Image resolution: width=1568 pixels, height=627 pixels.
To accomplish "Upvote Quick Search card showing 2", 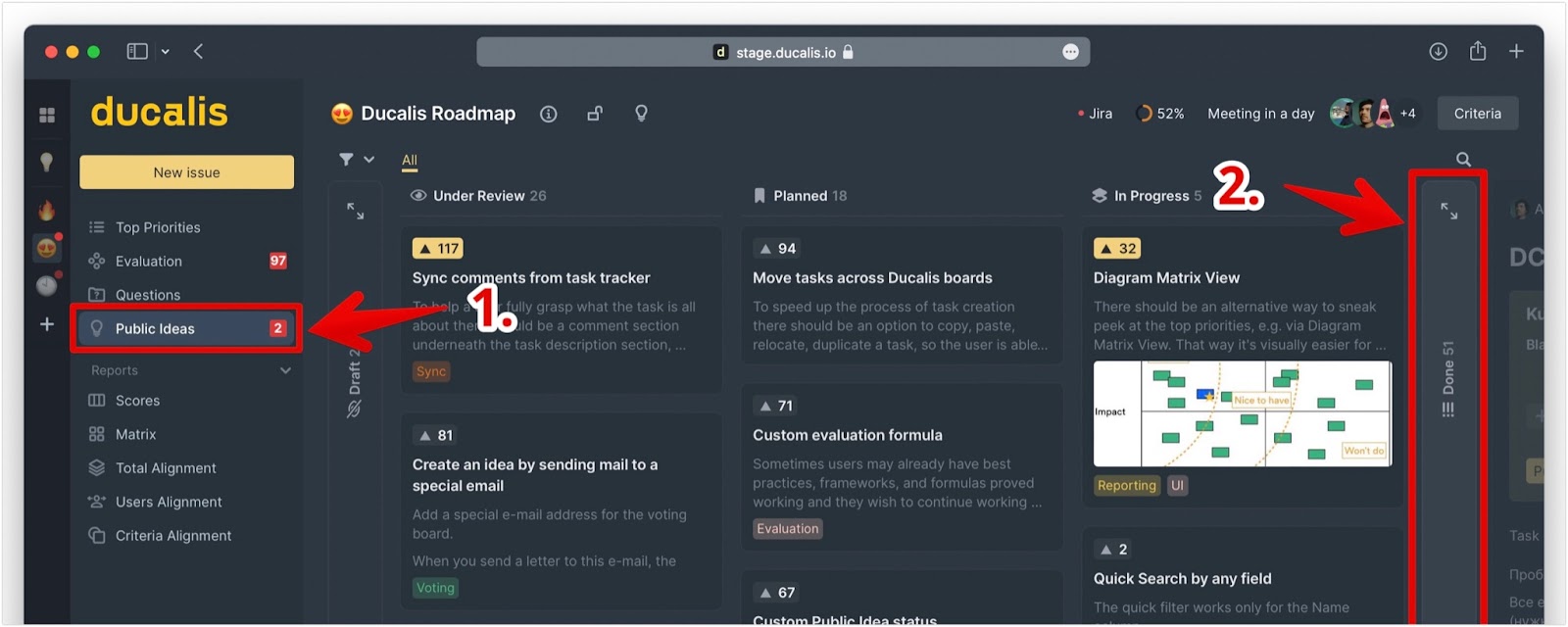I will click(1112, 550).
